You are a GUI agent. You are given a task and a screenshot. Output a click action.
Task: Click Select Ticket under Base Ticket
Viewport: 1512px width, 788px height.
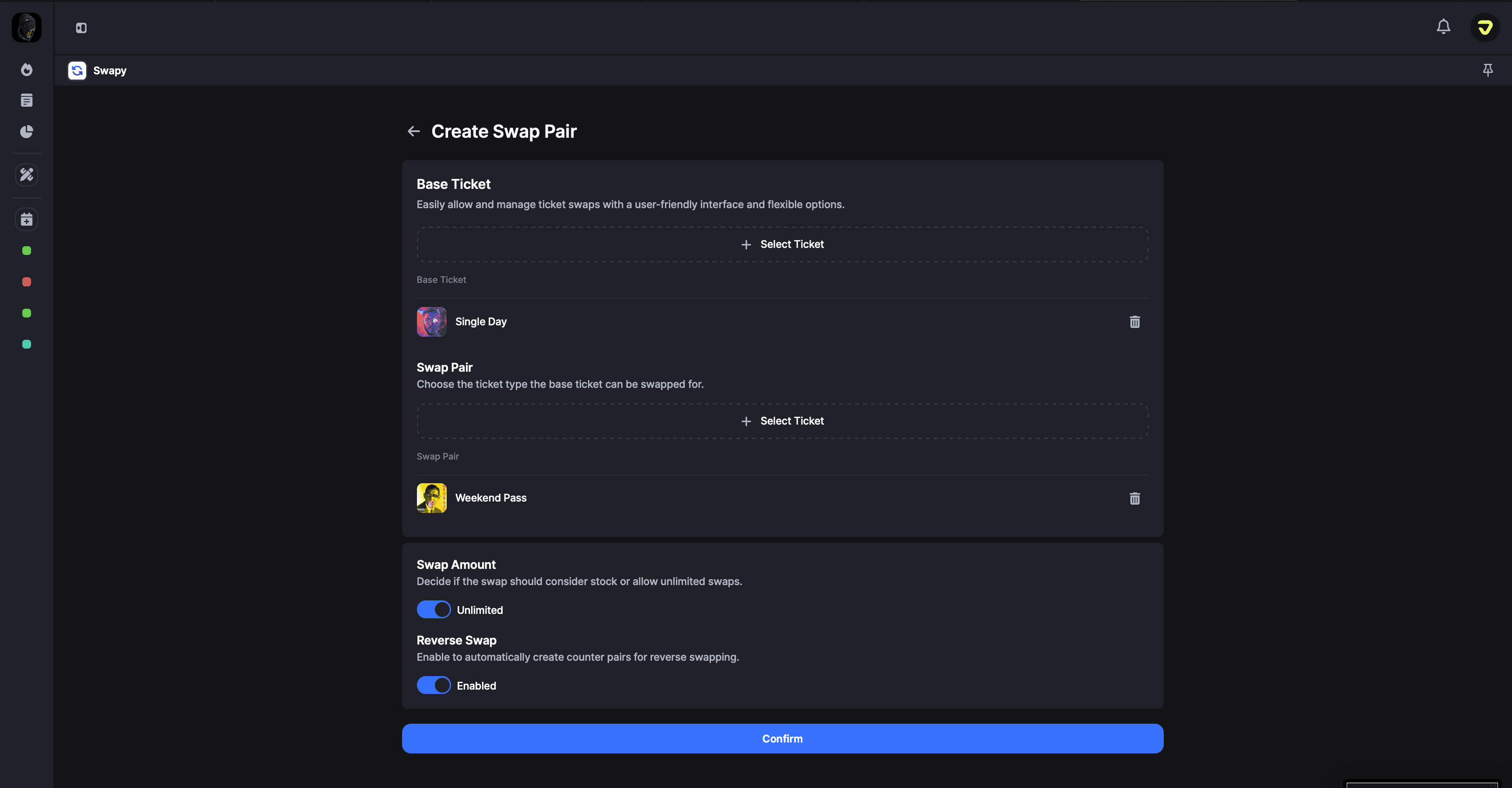tap(782, 244)
